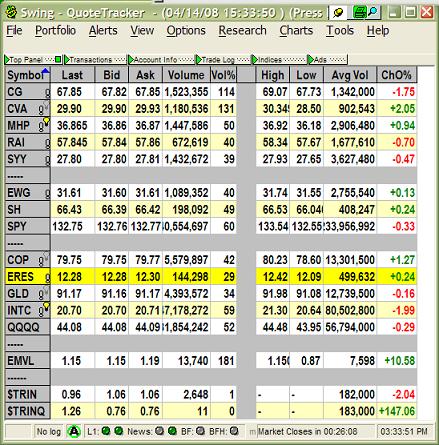Expand the Trade Log panel triangle
Image resolution: width=439 pixels, height=445 pixels.
(199, 60)
